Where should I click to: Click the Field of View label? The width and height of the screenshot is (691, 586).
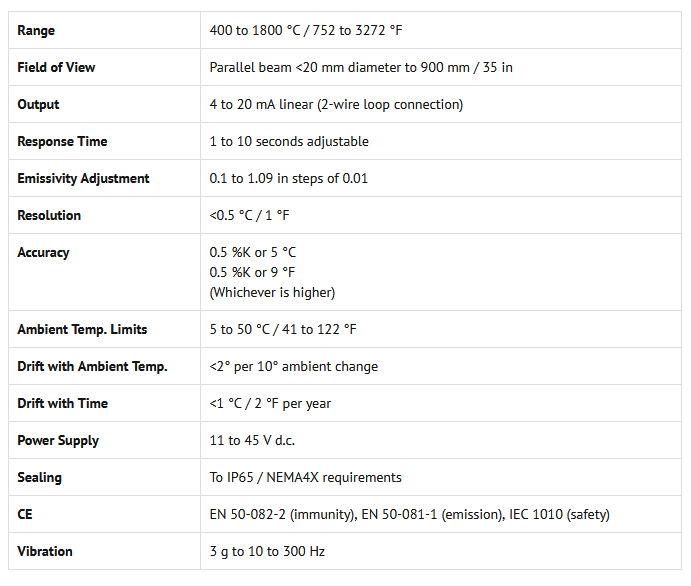click(56, 67)
